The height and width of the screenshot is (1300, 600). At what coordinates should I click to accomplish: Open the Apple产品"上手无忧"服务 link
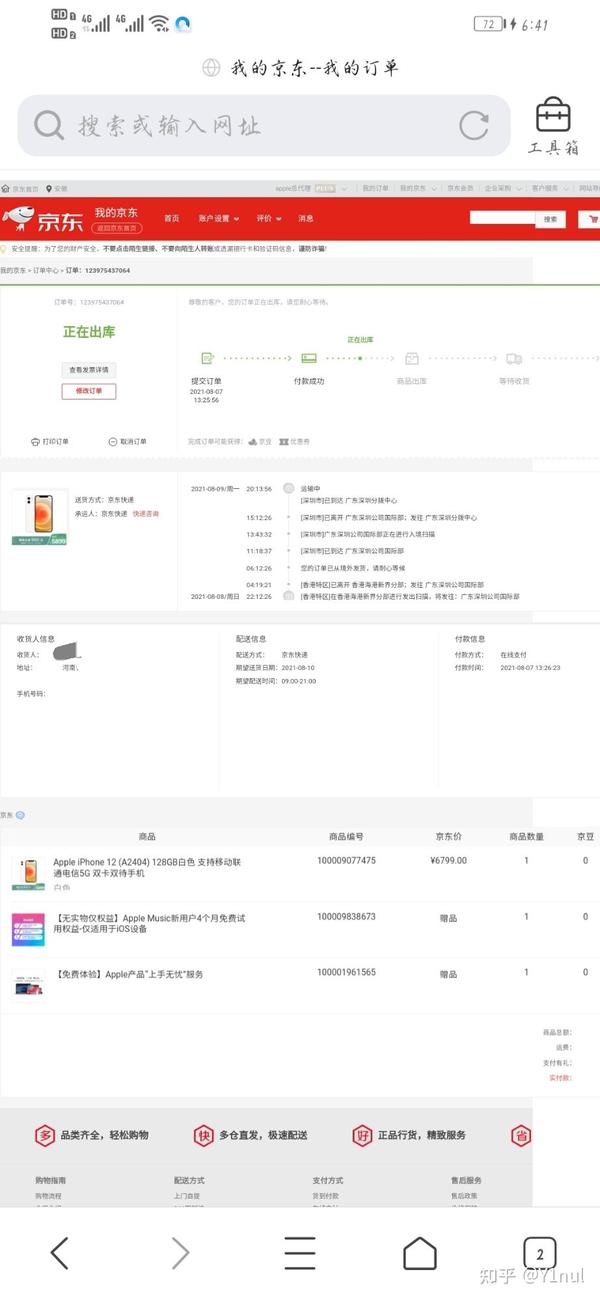coord(128,974)
